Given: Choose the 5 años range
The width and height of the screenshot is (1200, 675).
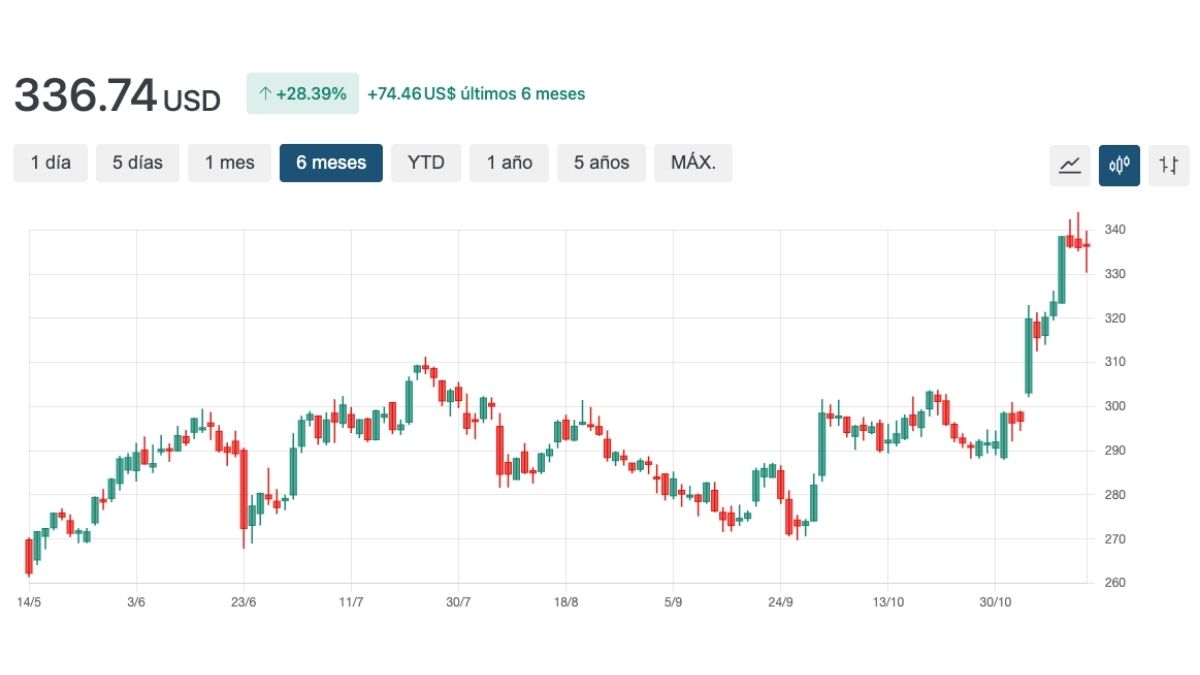Looking at the screenshot, I should click(602, 163).
